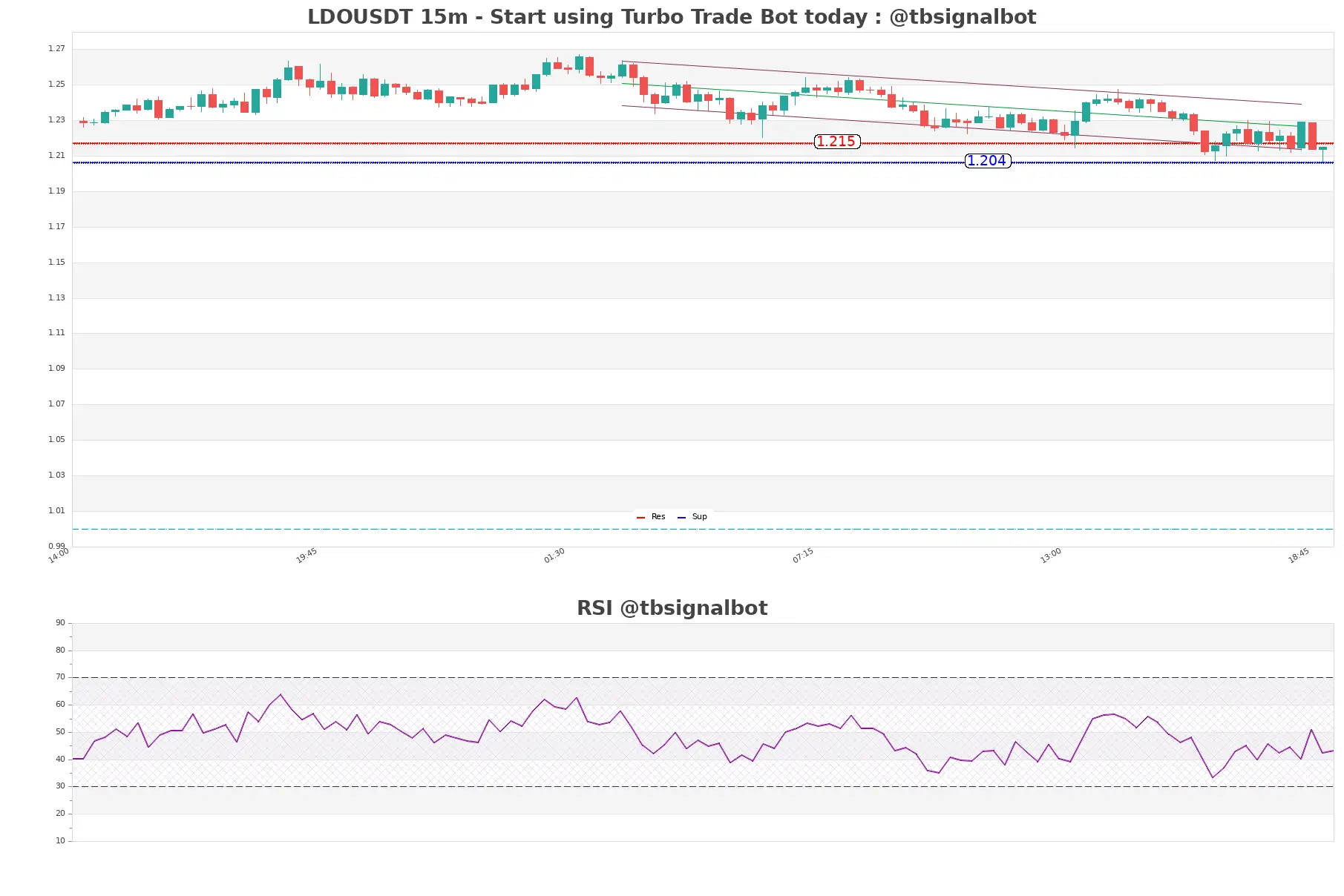
Task: Click the RSI 90 axis label
Action: 60,623
